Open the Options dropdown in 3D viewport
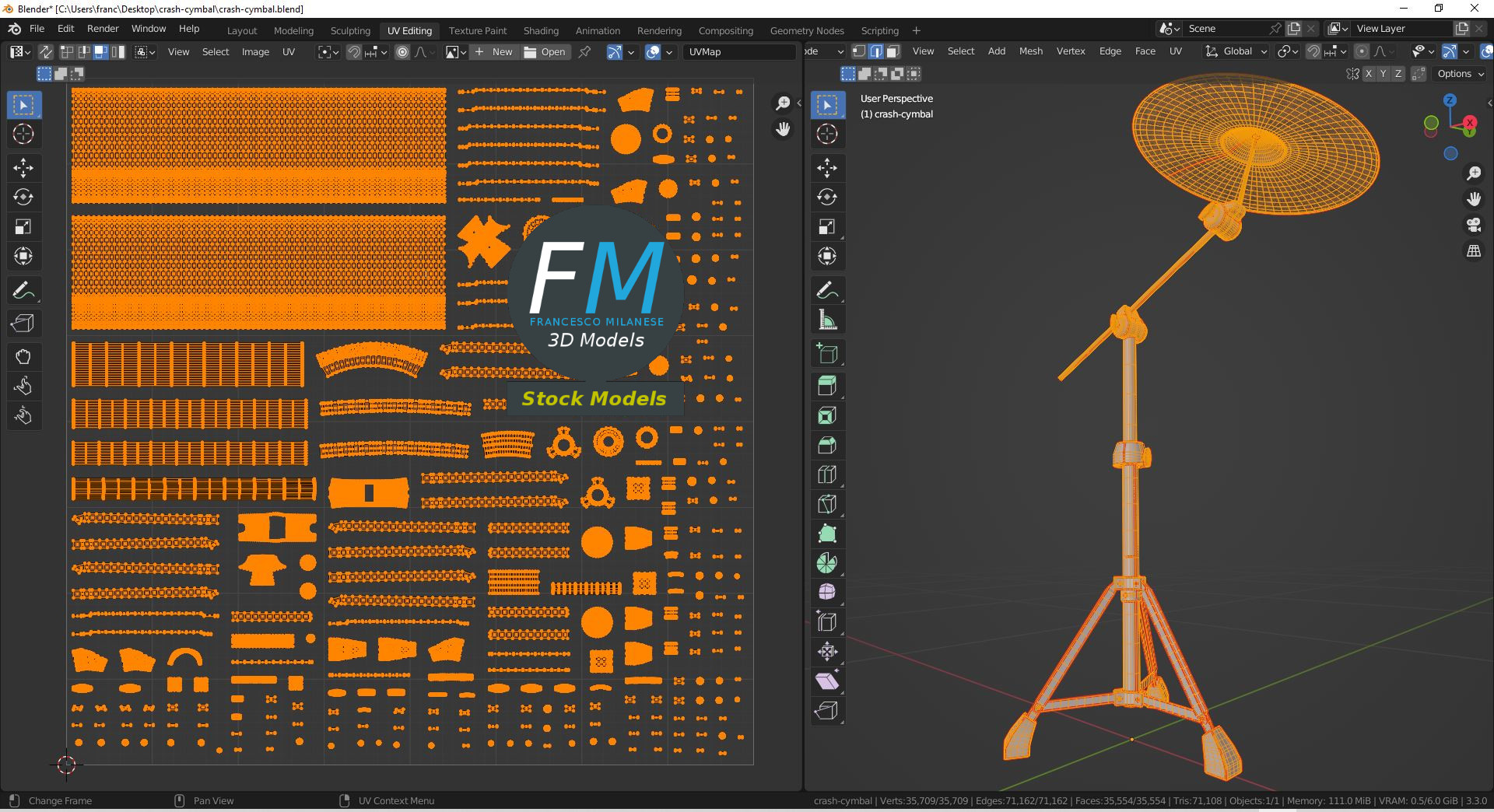This screenshot has height=812, width=1494. point(1459,74)
